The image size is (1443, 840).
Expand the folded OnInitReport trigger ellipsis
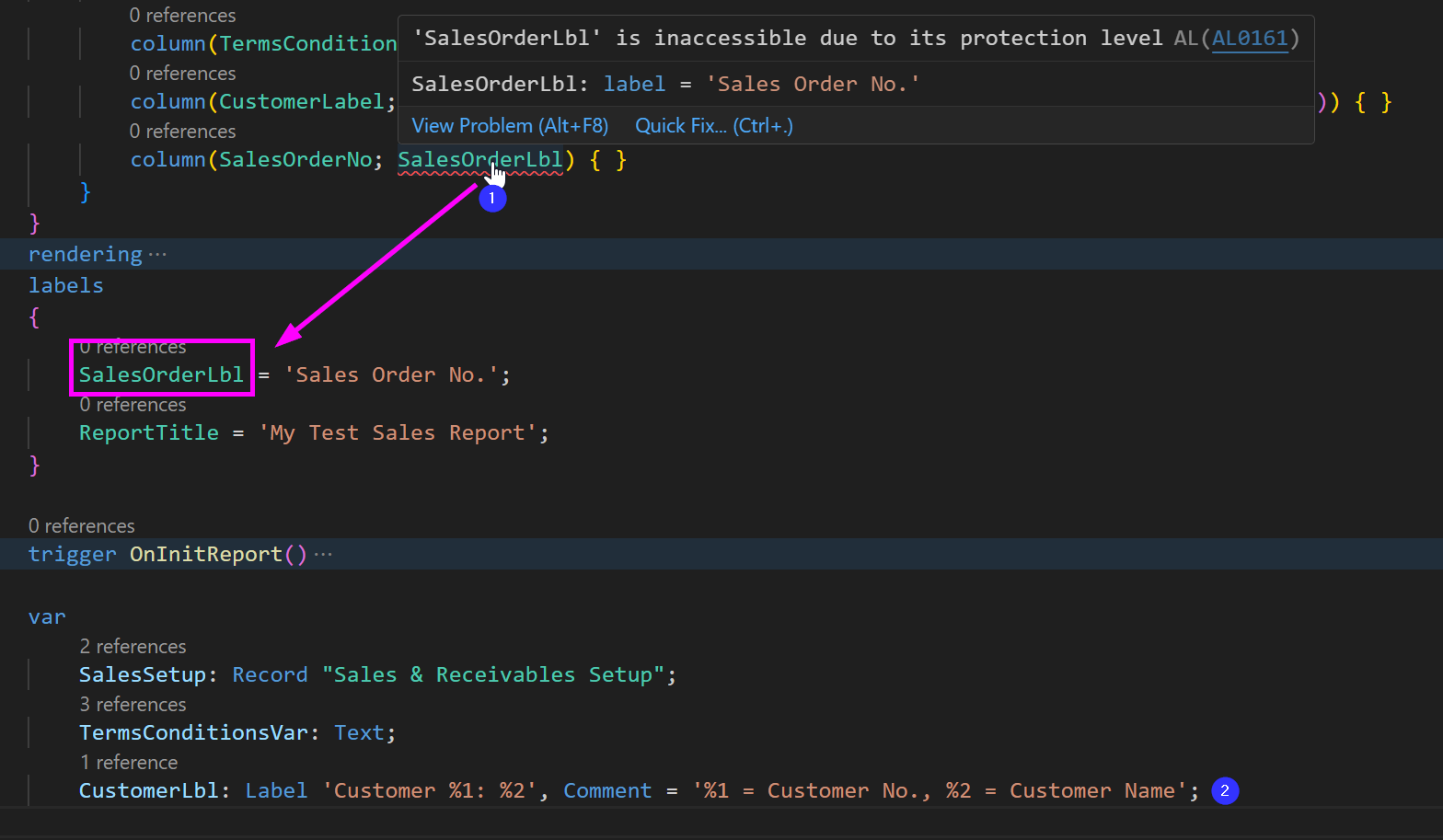323,555
